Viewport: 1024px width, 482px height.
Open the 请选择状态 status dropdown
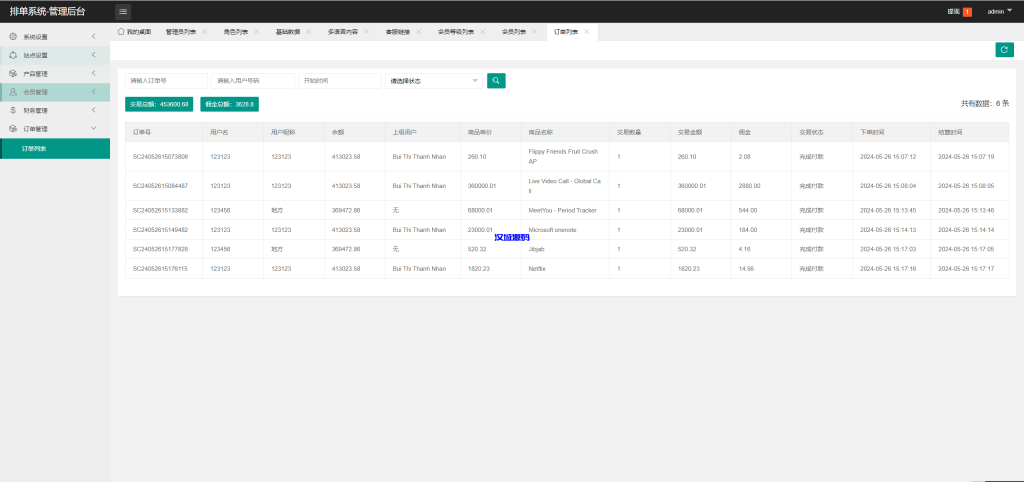click(x=433, y=80)
